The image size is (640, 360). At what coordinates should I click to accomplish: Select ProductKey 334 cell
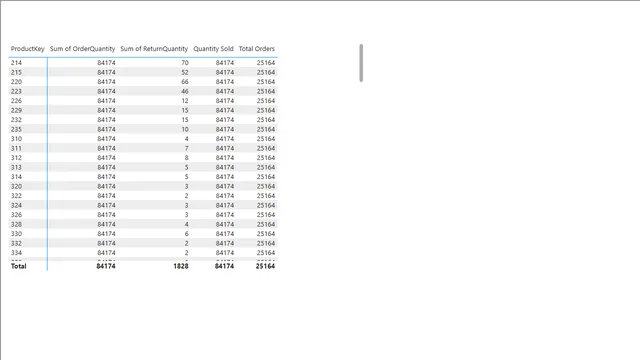(x=16, y=253)
